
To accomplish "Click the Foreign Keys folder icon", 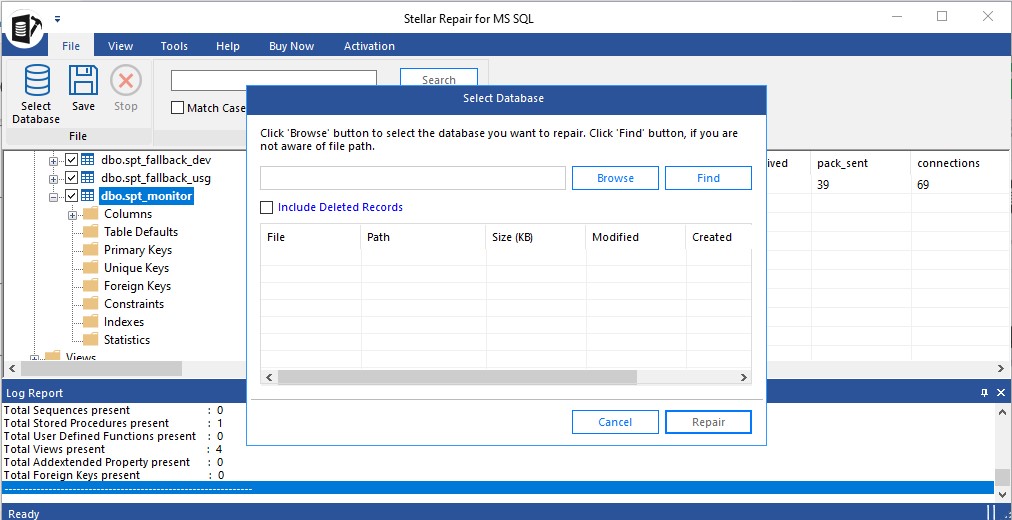I will (x=90, y=286).
